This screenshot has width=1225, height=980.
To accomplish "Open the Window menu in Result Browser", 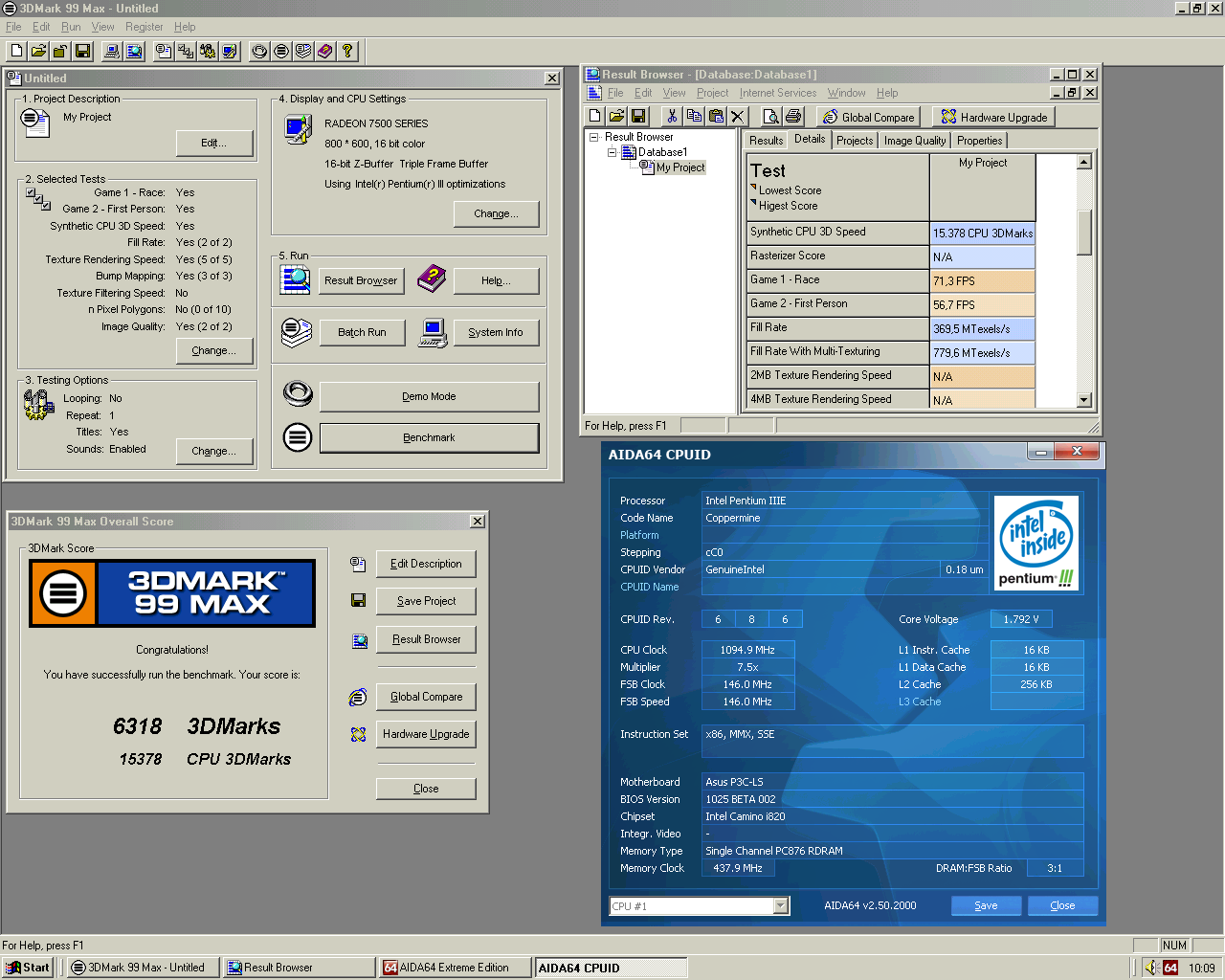I will click(846, 93).
